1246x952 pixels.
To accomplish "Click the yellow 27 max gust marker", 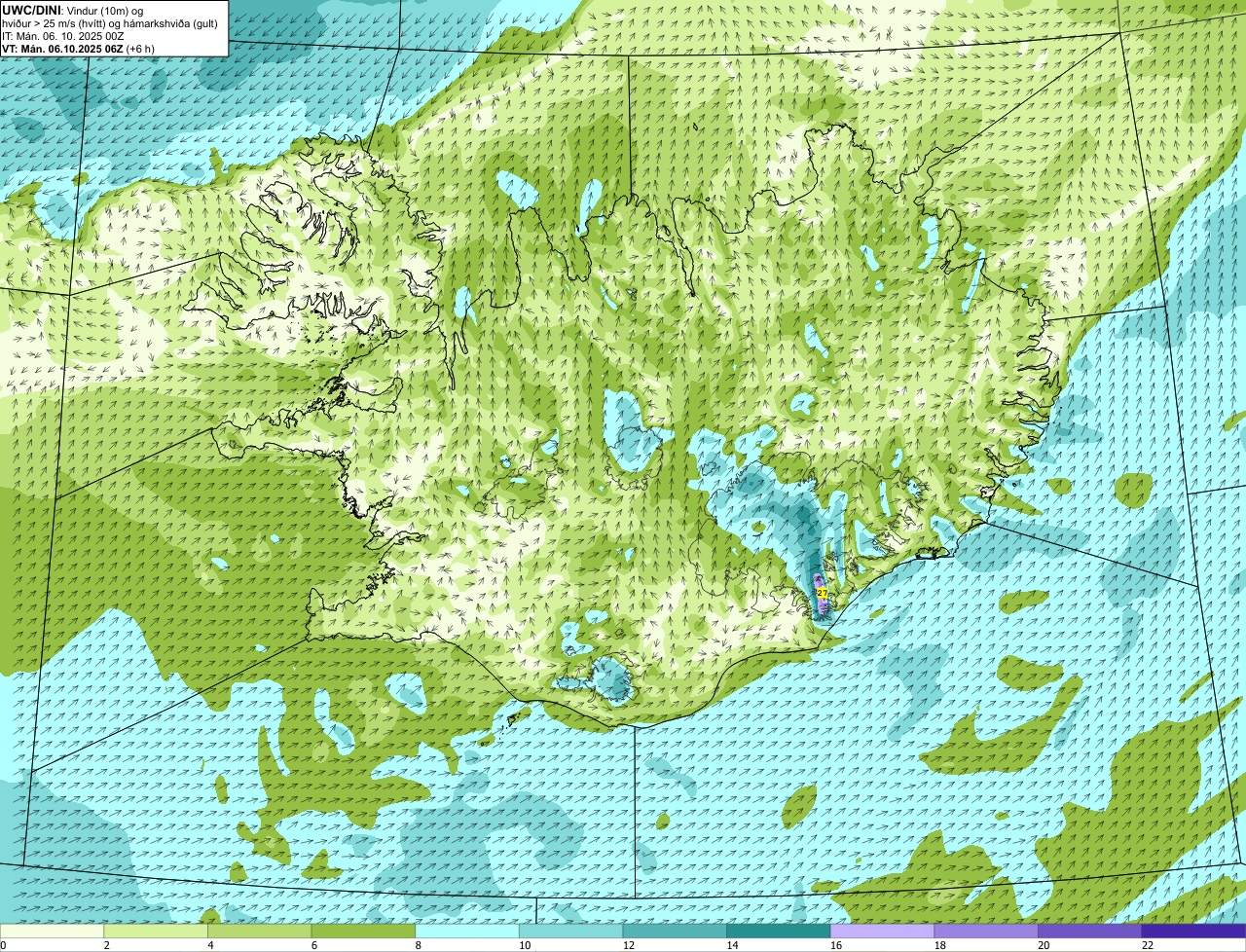I will (x=822, y=593).
